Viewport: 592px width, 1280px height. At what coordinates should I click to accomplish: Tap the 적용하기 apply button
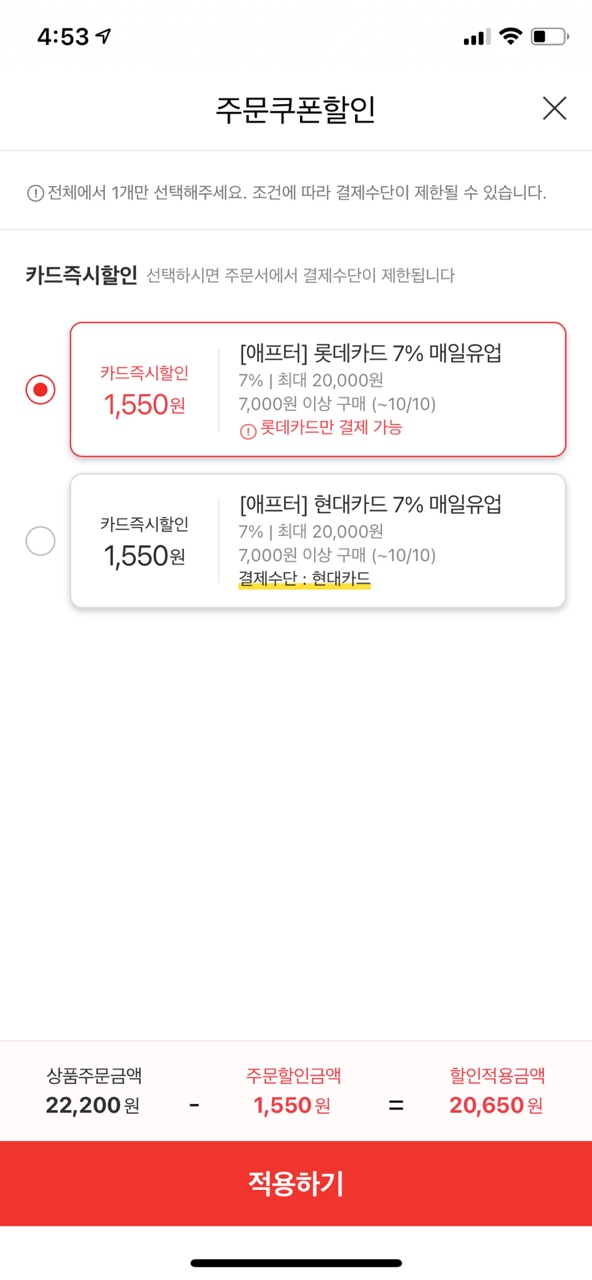click(296, 1184)
